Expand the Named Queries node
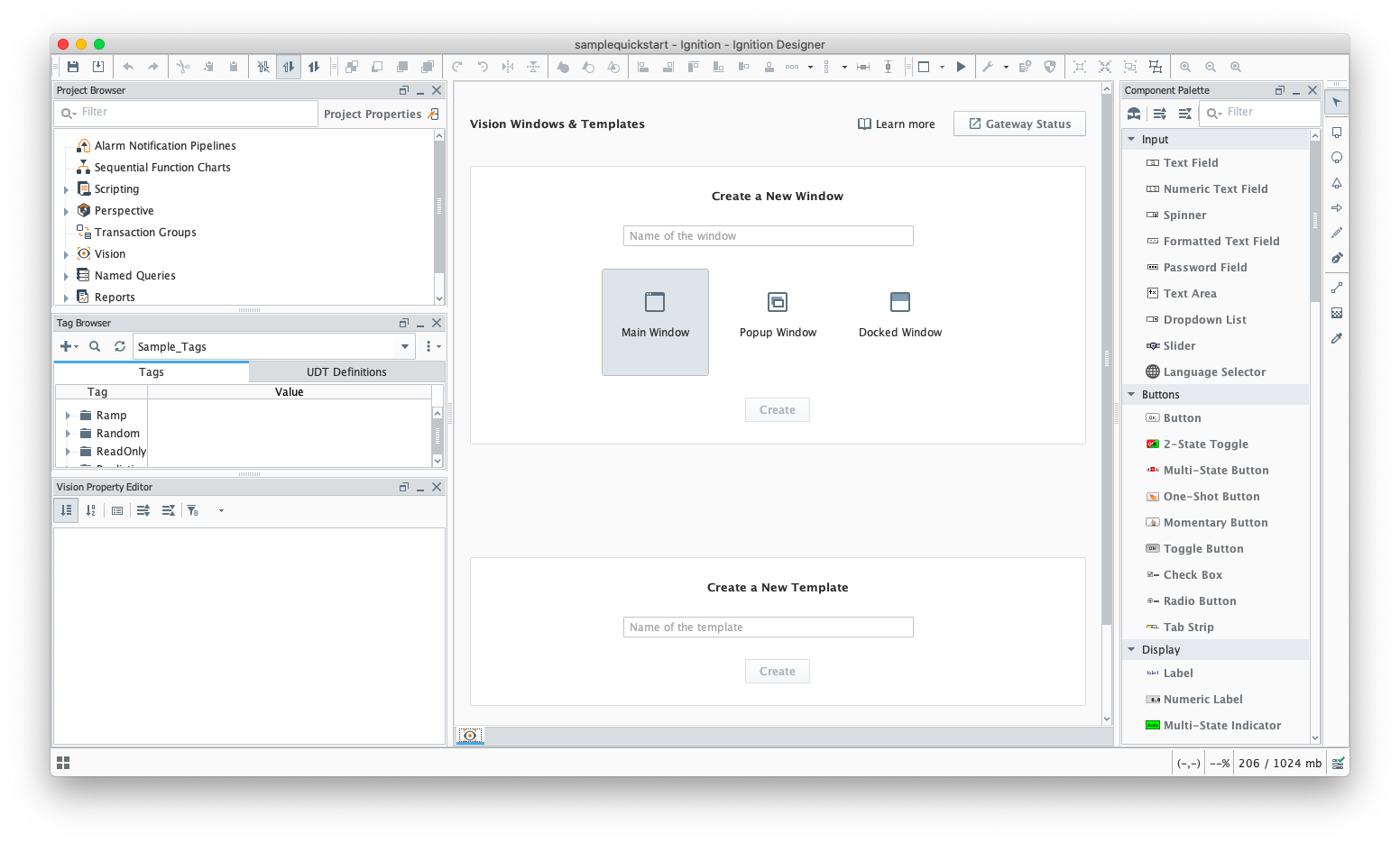This screenshot has height=843, width=1400. tap(66, 277)
